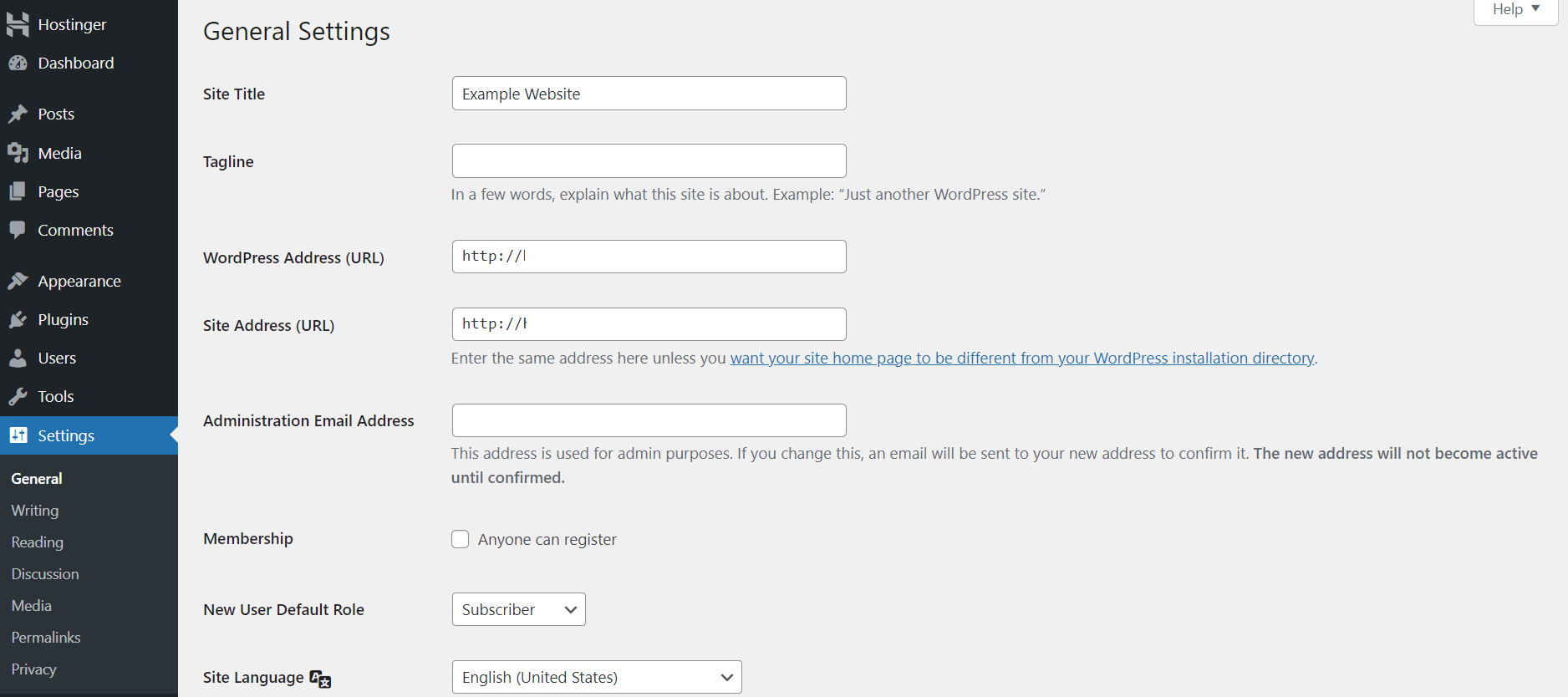Click the Tools wrench icon
This screenshot has width=1568, height=697.
pyautogui.click(x=19, y=396)
